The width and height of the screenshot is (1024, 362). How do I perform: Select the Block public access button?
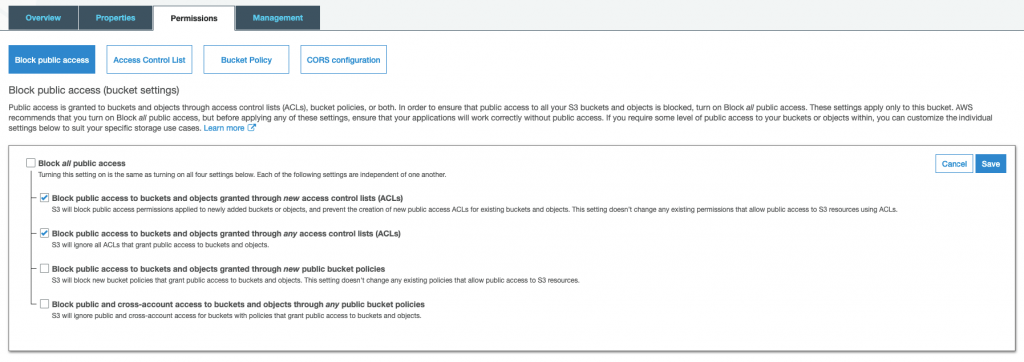[x=52, y=59]
